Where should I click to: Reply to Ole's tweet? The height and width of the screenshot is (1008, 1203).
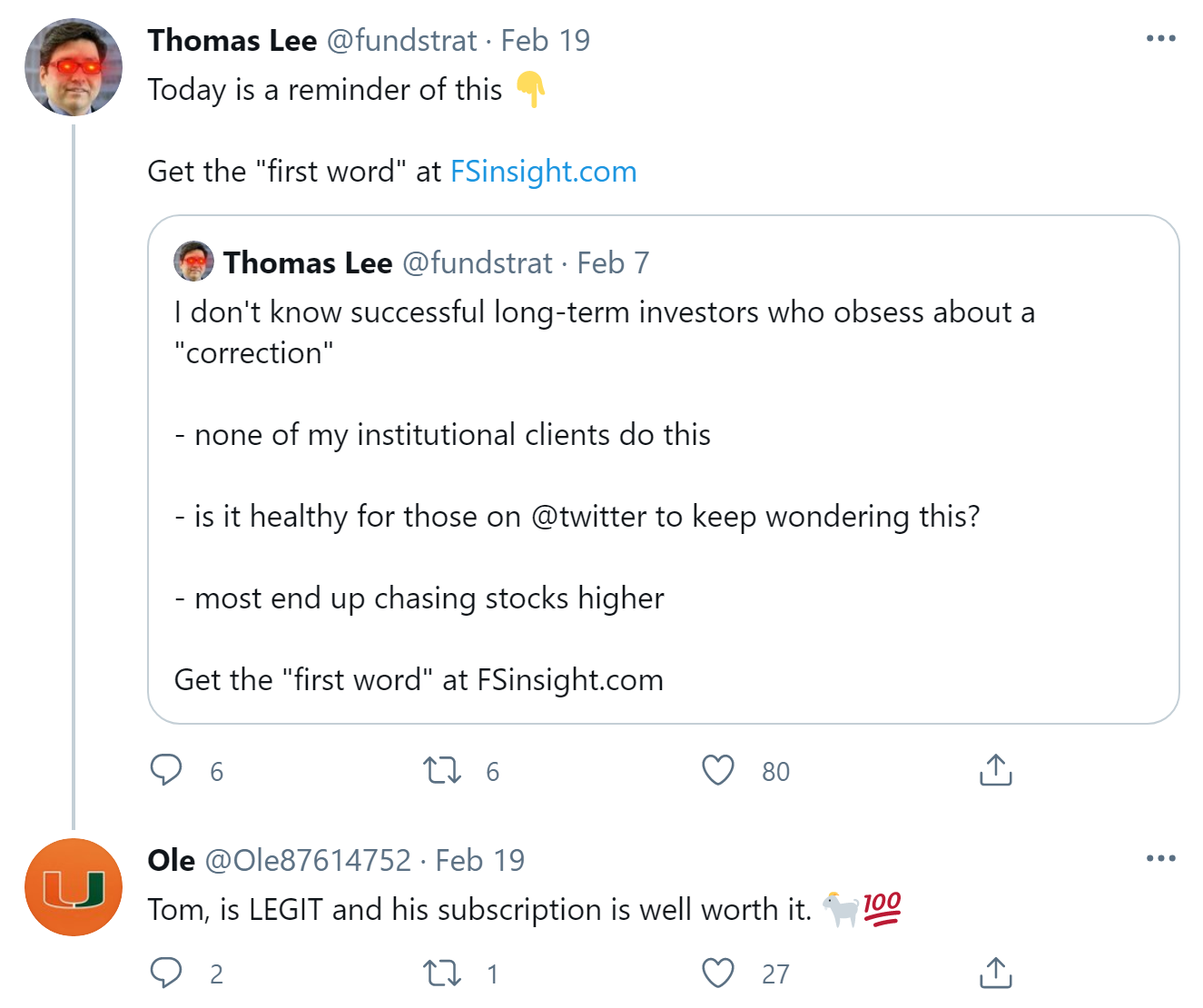[x=166, y=973]
